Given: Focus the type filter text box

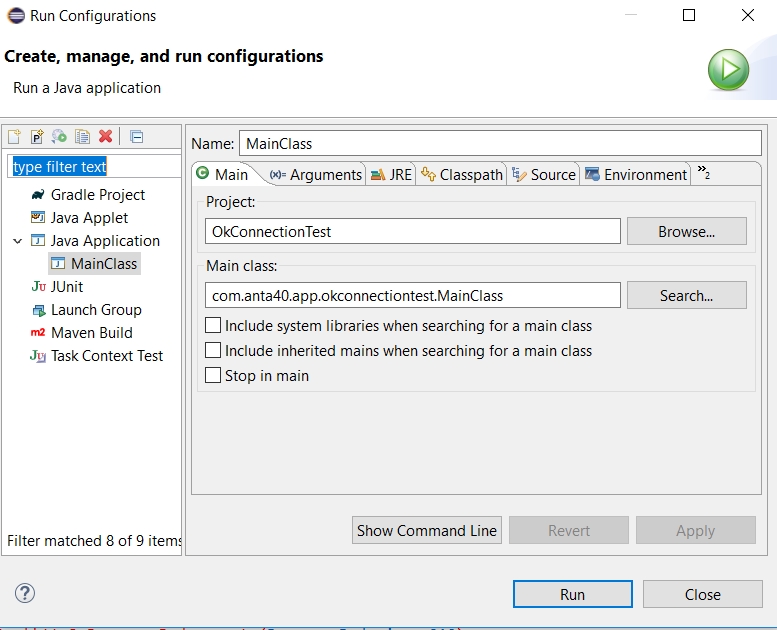Looking at the screenshot, I should coord(94,166).
